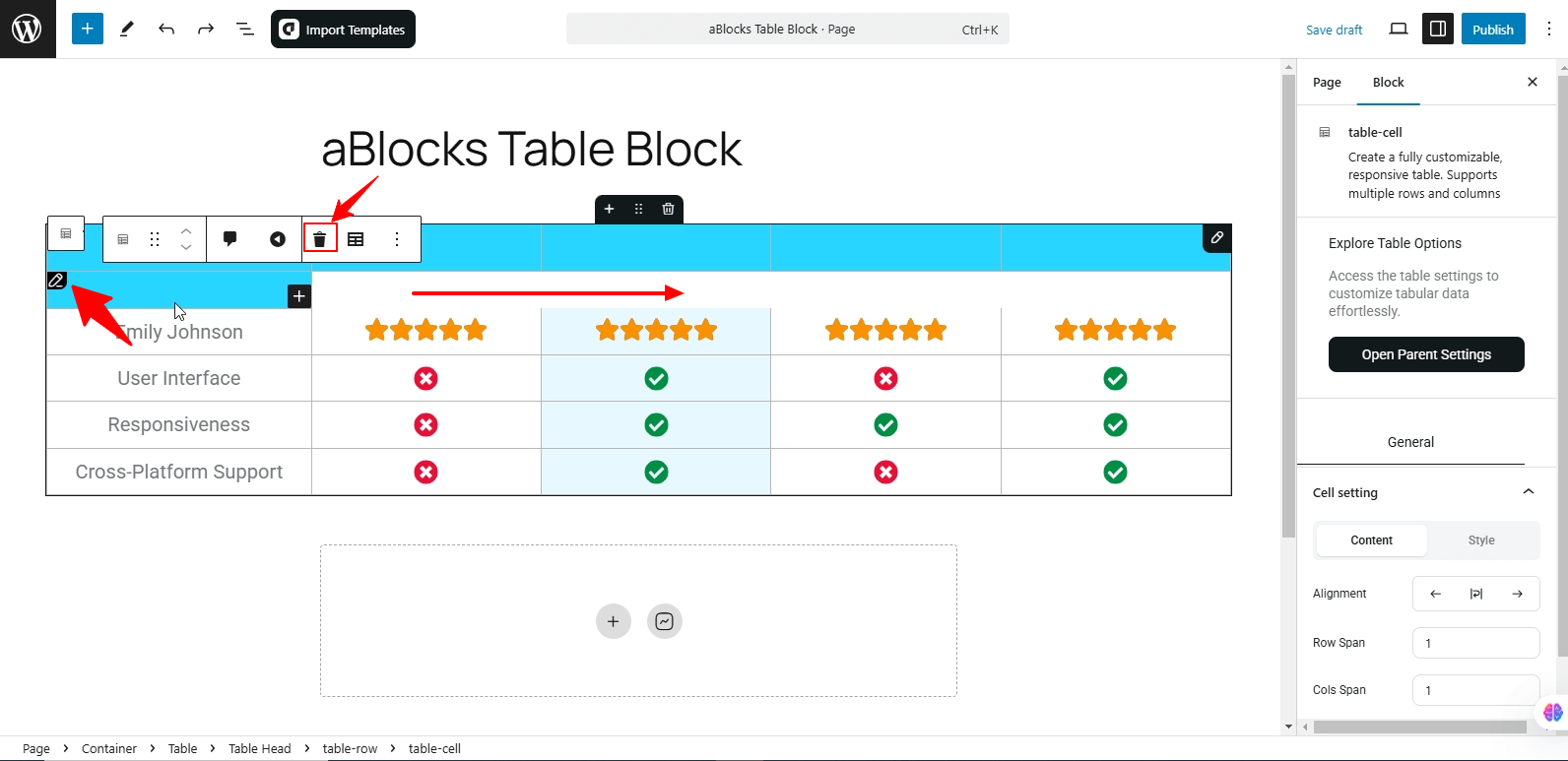The width and height of the screenshot is (1568, 761).
Task: Open the block toolbar options menu
Action: [x=397, y=239]
